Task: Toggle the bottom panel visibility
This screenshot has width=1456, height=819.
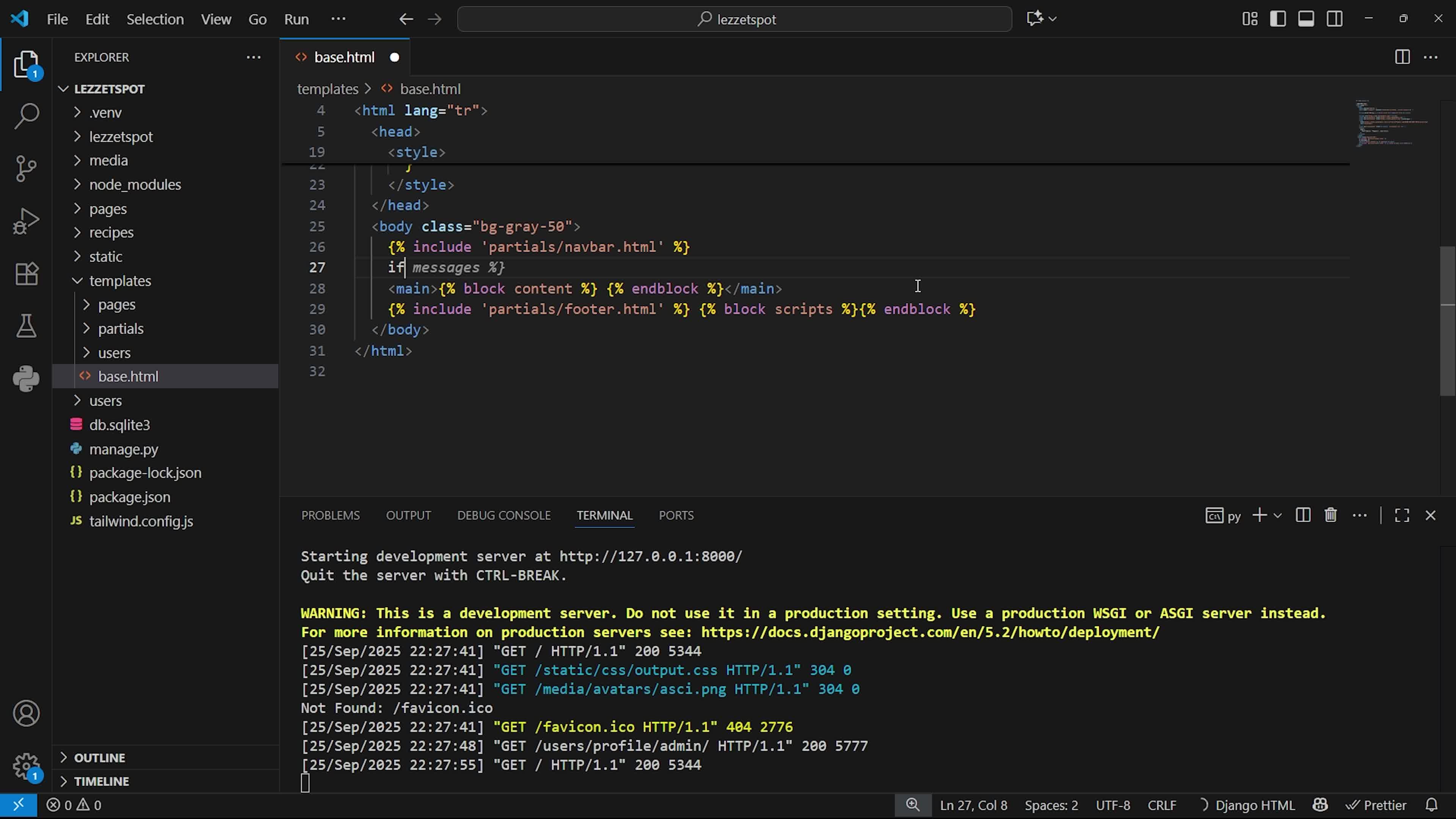Action: tap(1305, 19)
